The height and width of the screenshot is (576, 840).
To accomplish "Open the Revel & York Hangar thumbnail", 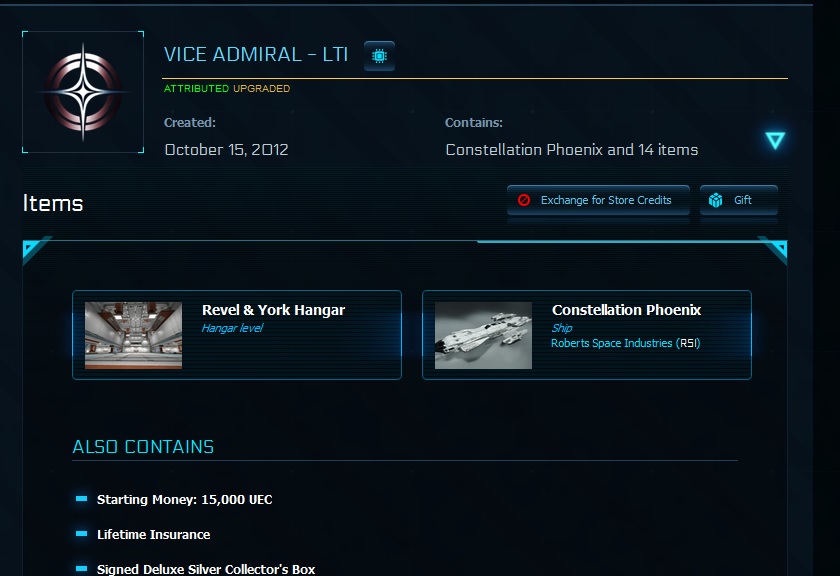I will click(133, 335).
